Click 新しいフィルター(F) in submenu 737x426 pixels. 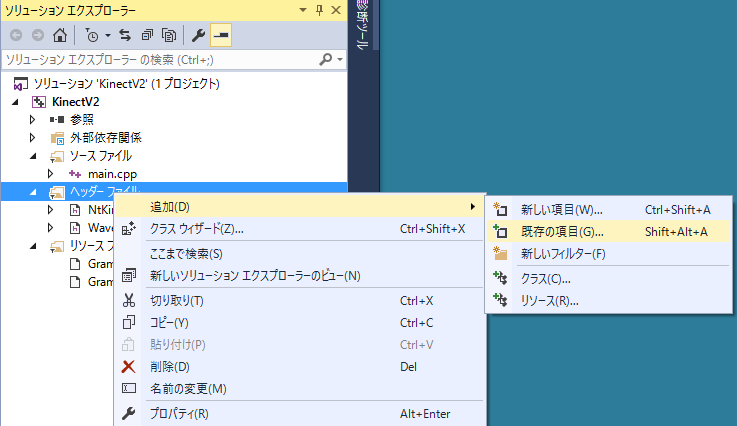click(563, 253)
